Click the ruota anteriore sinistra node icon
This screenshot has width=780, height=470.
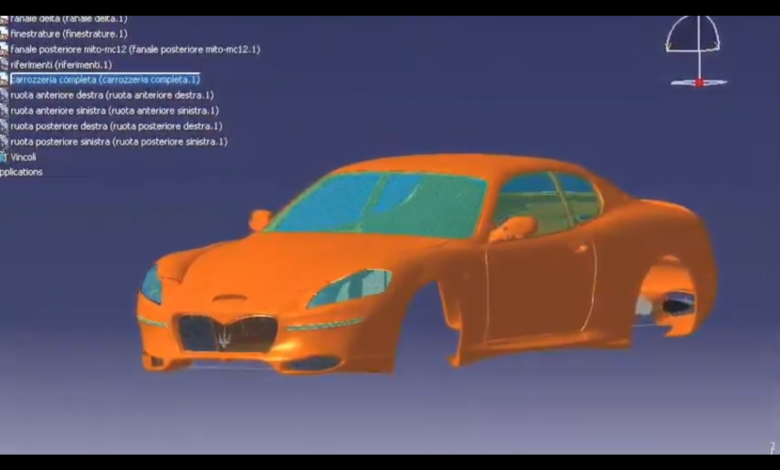point(4,110)
